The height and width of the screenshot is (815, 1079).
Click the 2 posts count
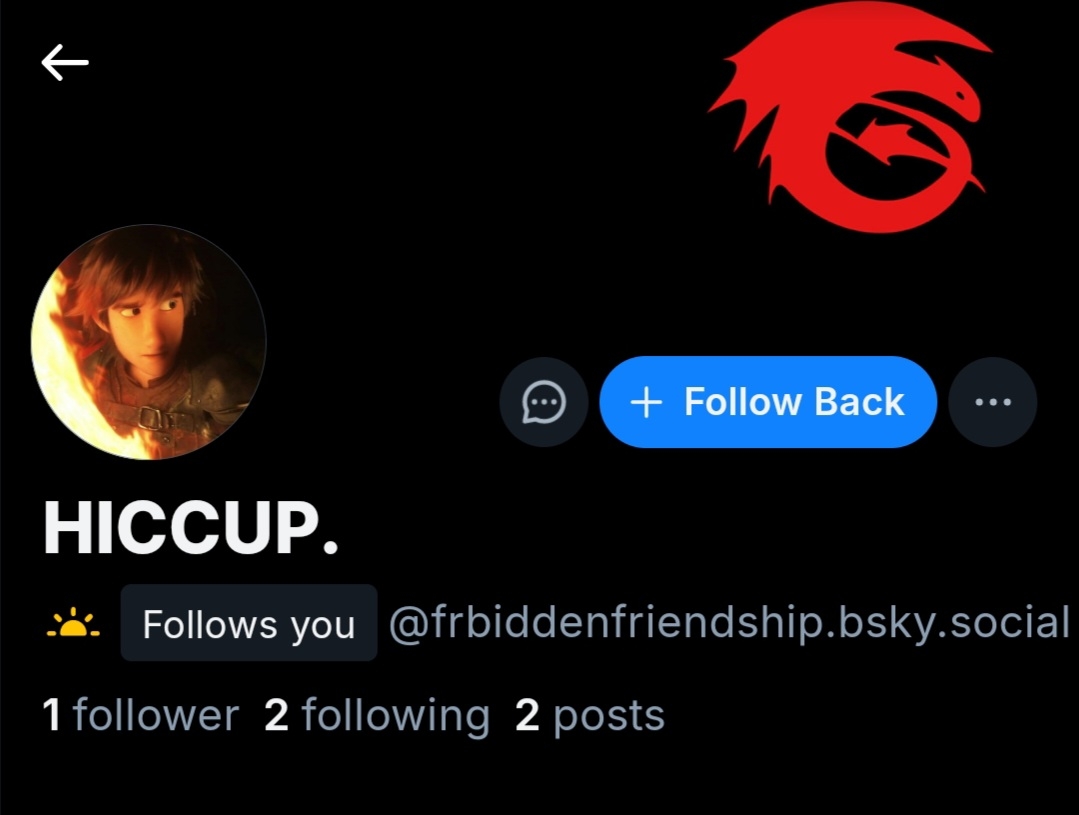pyautogui.click(x=590, y=716)
